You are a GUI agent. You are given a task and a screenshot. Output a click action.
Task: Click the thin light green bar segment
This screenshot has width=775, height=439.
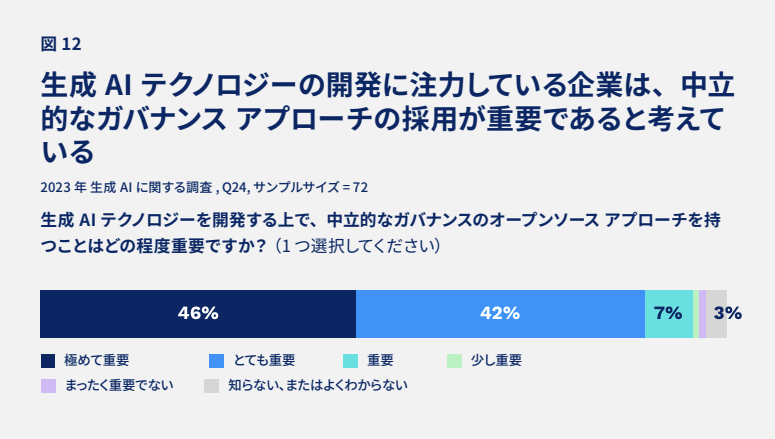[696, 314]
